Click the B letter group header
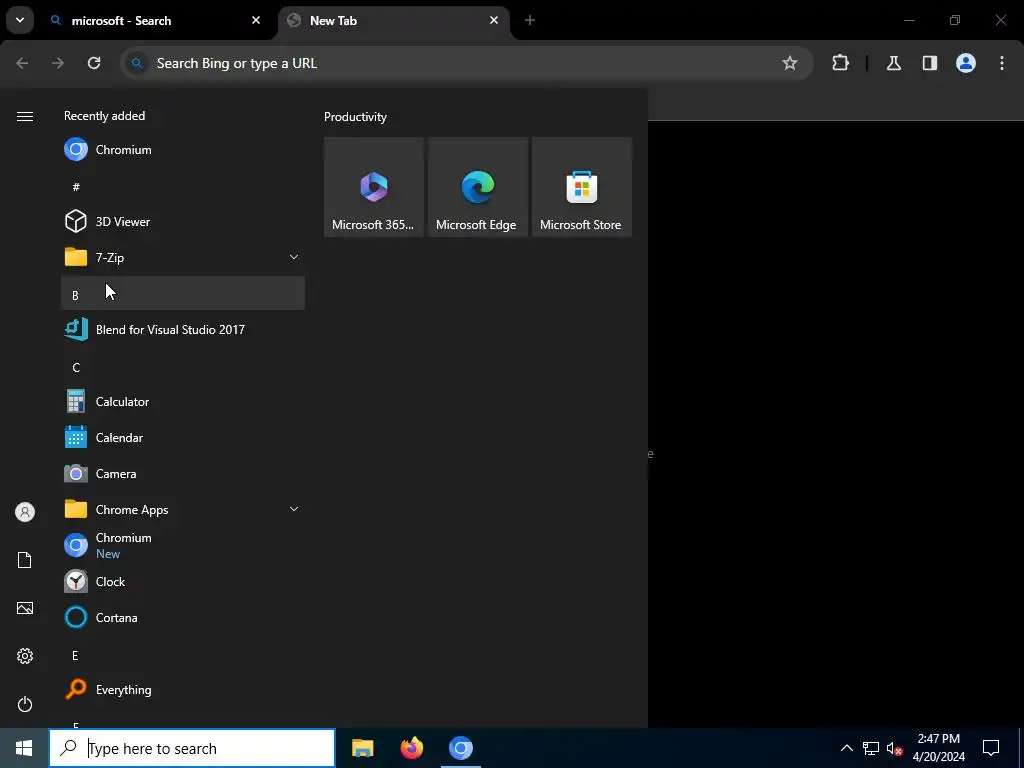 pyautogui.click(x=183, y=293)
